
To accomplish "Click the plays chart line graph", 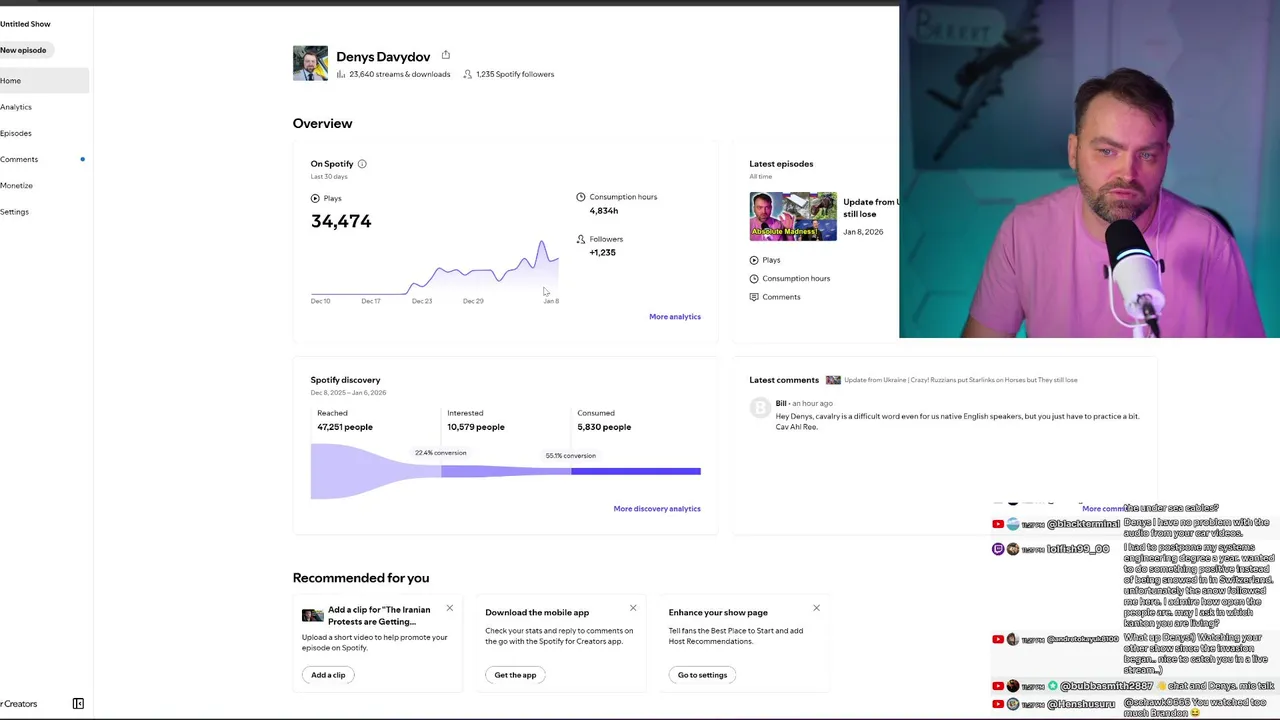I will coord(435,268).
